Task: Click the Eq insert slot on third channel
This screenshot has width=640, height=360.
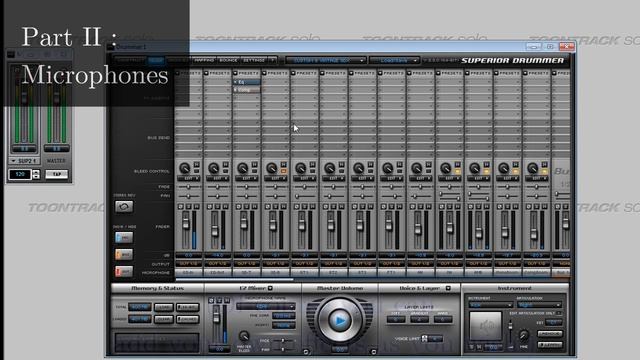Action: click(x=247, y=82)
